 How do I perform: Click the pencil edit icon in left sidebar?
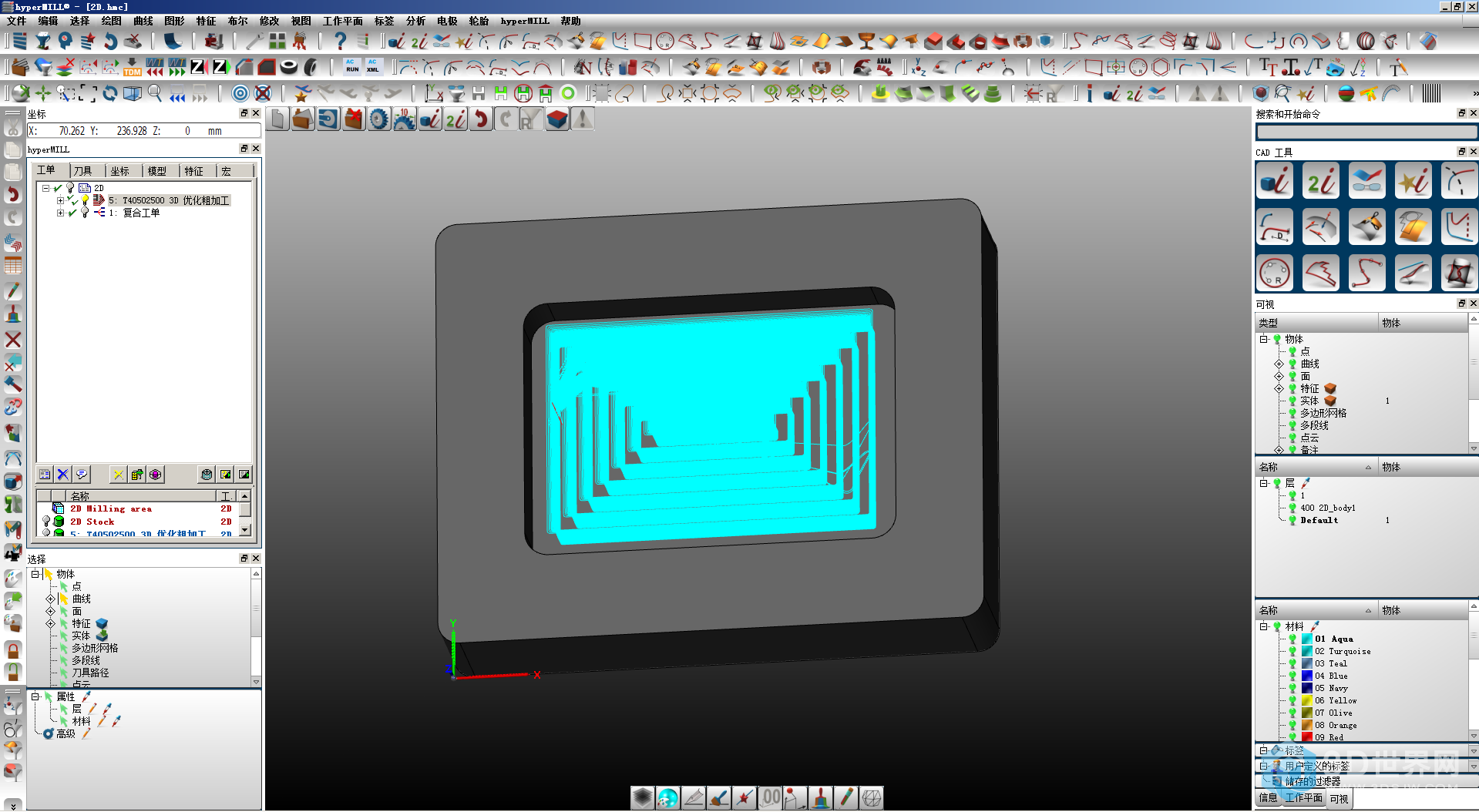tap(13, 291)
